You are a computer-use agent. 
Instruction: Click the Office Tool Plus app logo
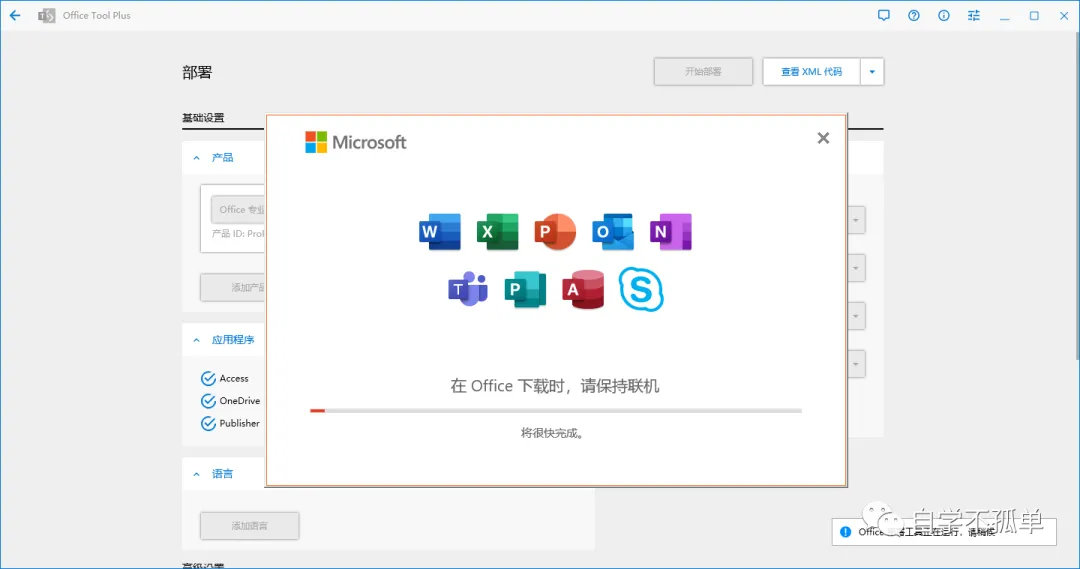46,15
